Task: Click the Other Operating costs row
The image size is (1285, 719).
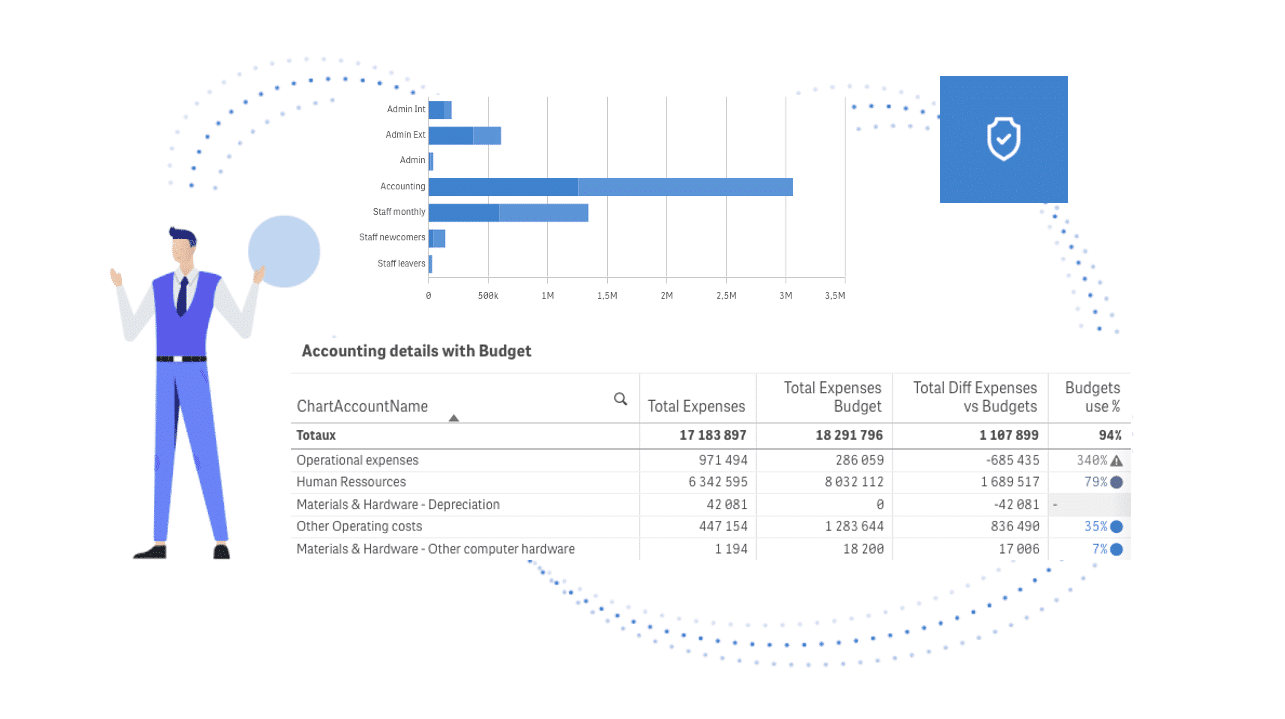Action: [359, 527]
